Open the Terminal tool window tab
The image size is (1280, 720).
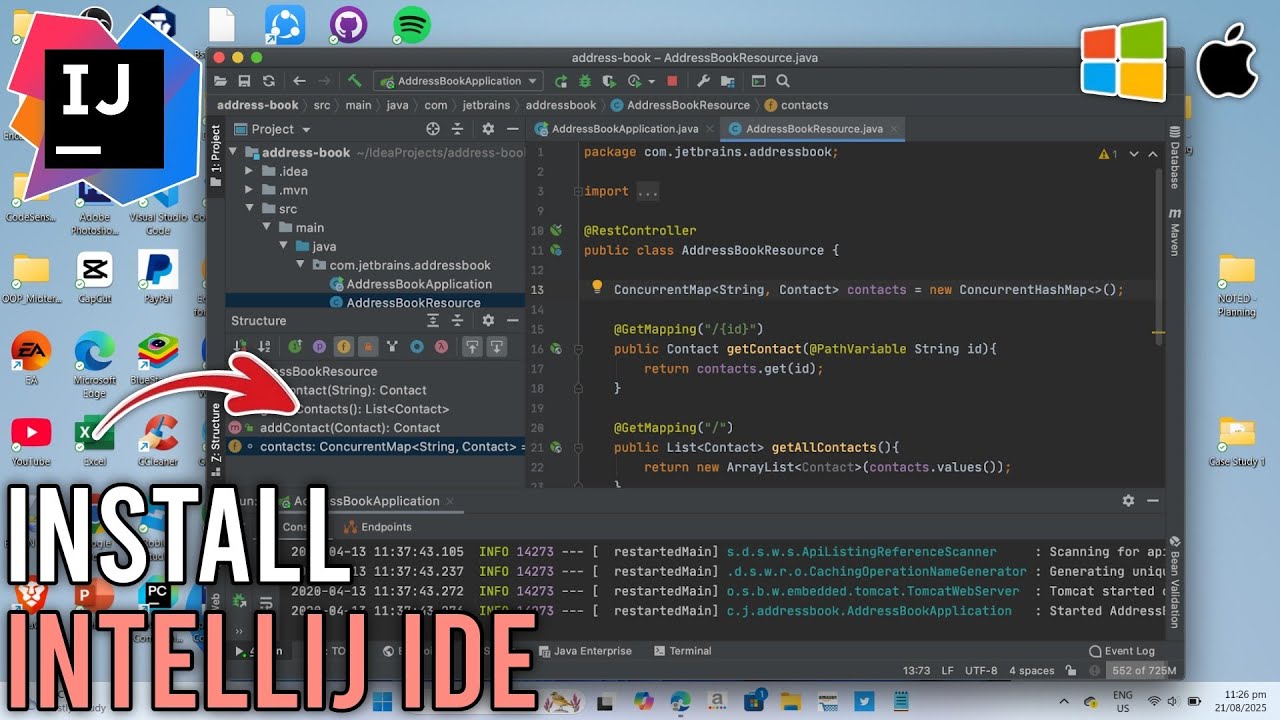(682, 651)
